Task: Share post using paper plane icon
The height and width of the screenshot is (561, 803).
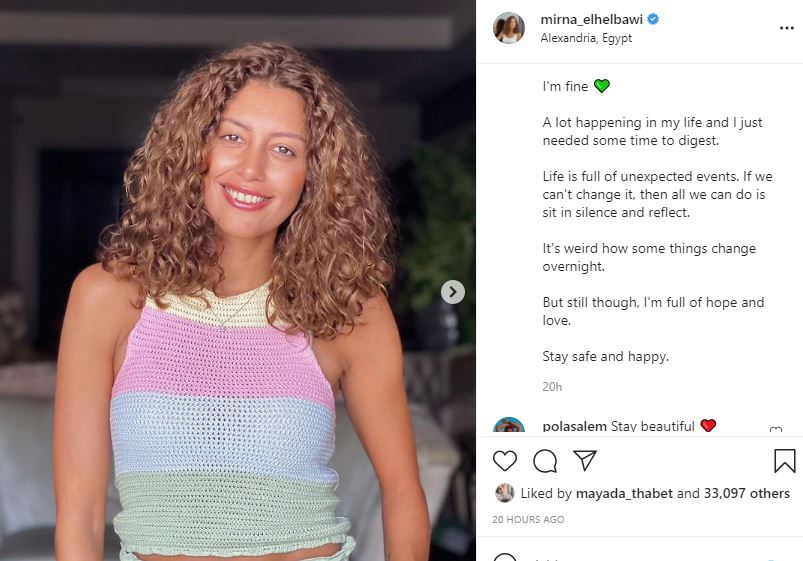Action: 585,460
